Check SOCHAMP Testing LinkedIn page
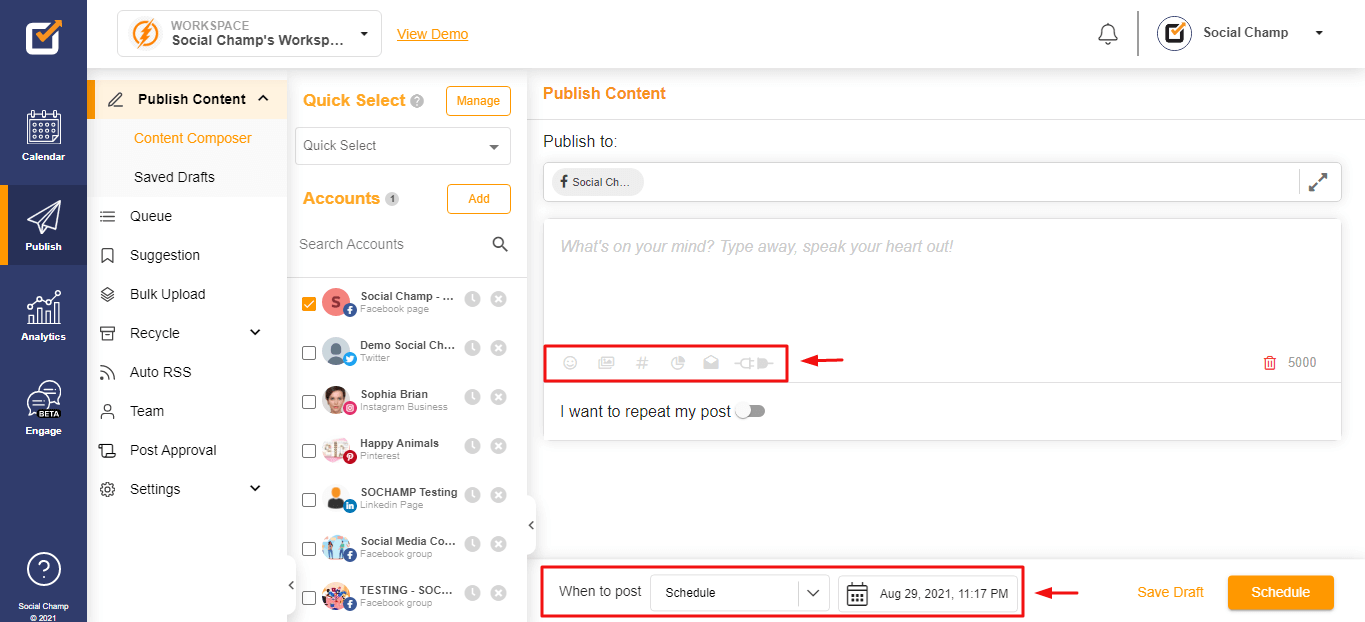This screenshot has width=1365, height=622. tap(309, 499)
